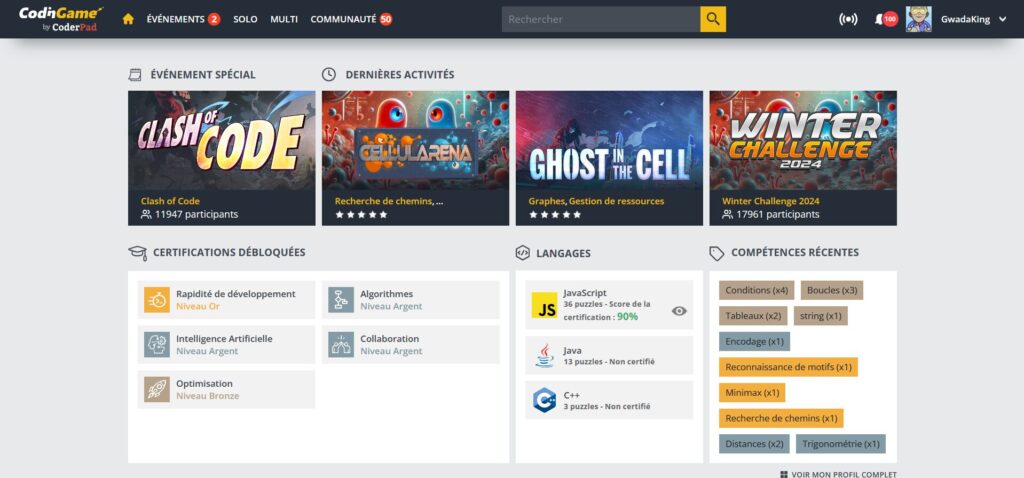Screen dimensions: 1024x478
Task: Go to the home icon
Action: click(128, 19)
